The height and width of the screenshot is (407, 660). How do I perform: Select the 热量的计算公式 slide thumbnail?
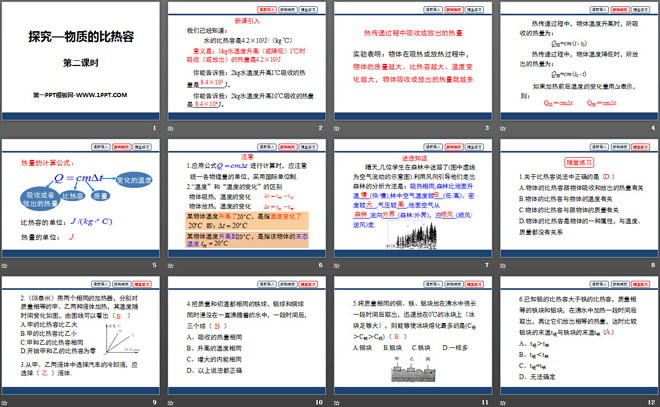click(80, 199)
